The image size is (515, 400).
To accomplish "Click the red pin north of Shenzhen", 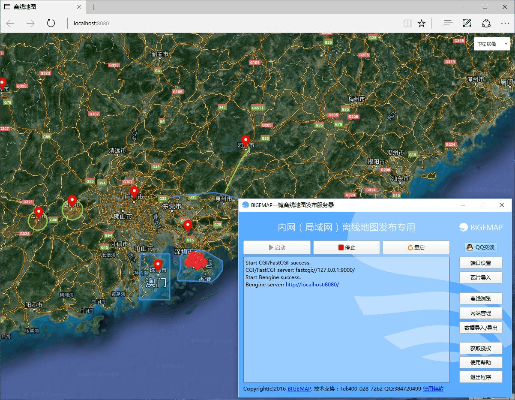I will pos(188,226).
